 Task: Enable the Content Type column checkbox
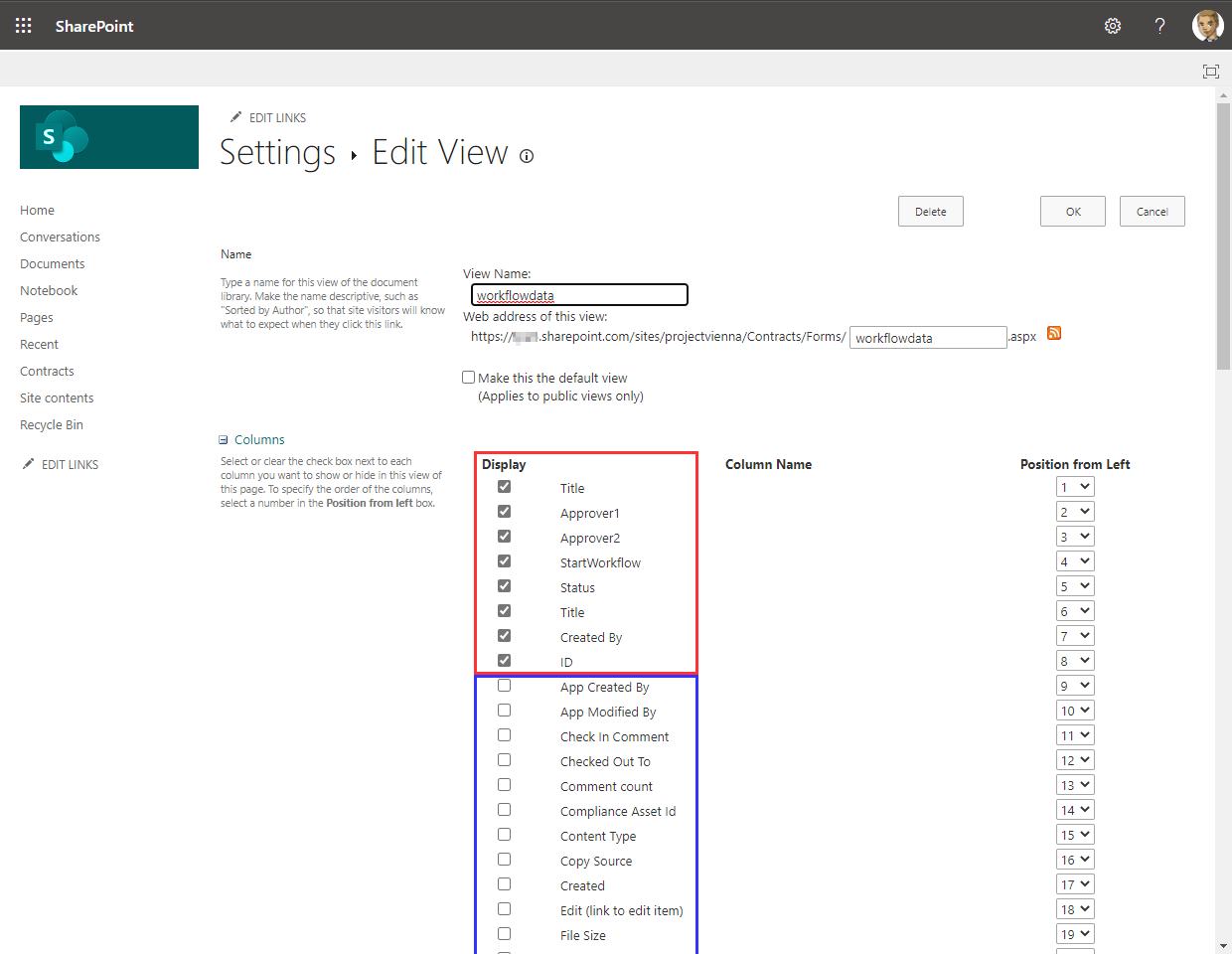[x=505, y=835]
